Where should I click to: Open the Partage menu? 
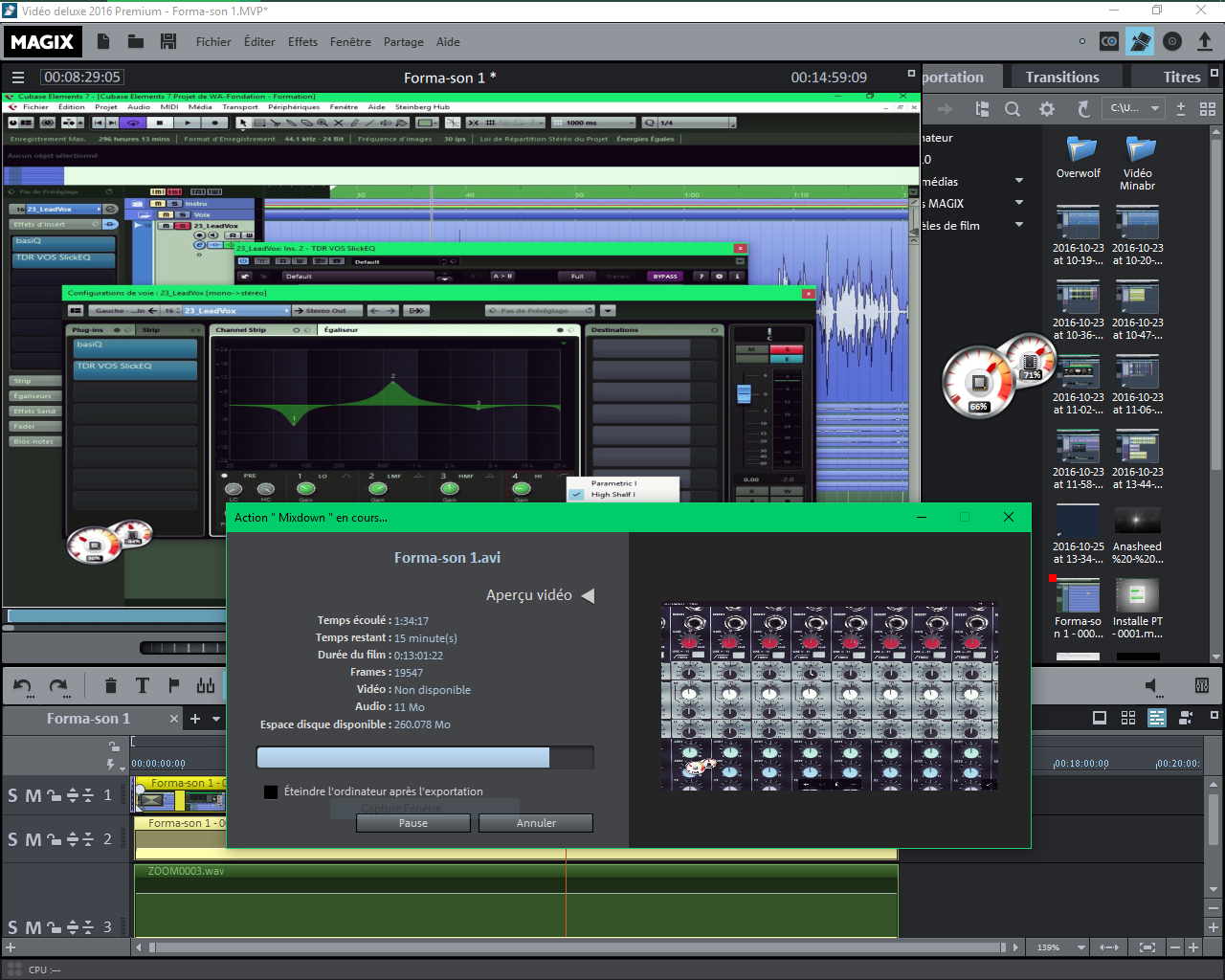(x=404, y=42)
